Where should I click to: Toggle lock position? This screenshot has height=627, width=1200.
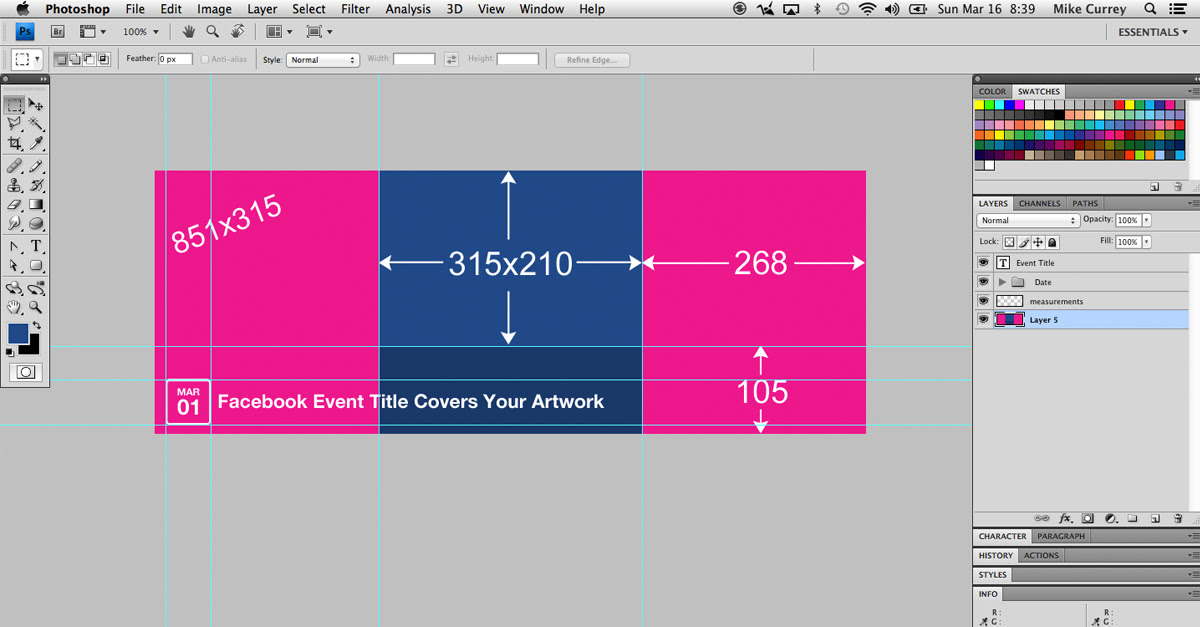[1038, 242]
